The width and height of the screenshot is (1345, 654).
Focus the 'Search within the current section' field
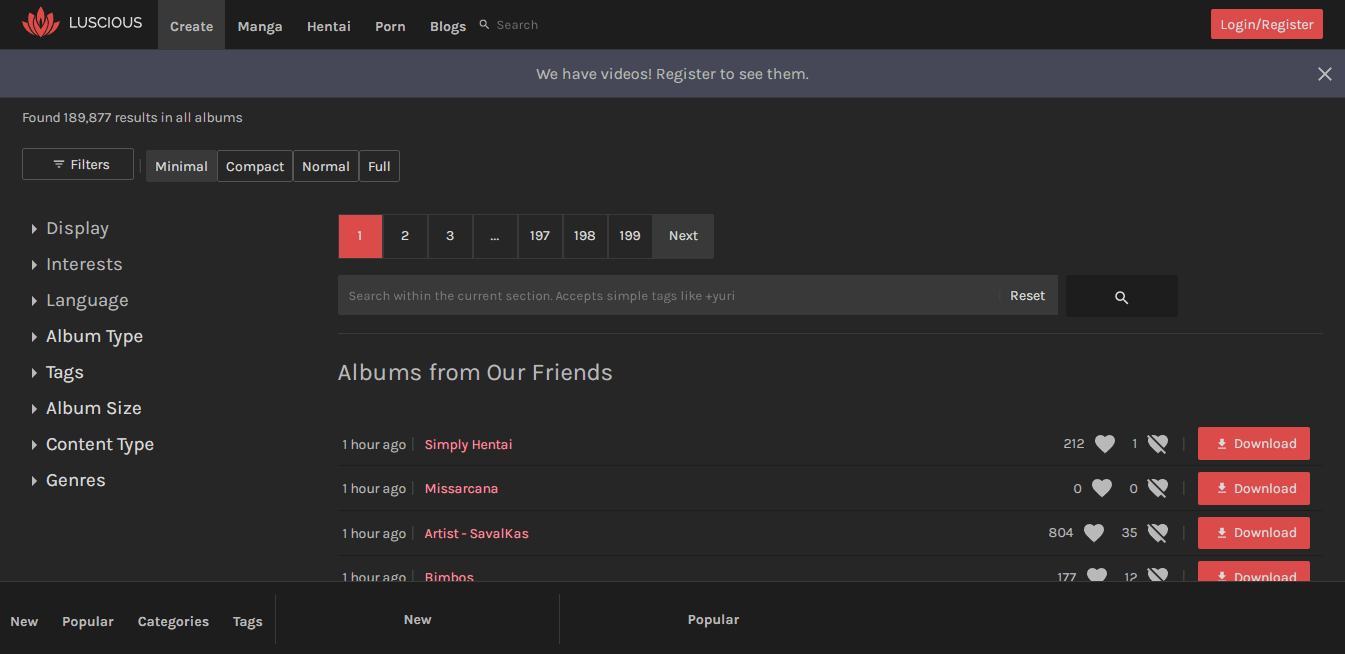click(x=668, y=296)
